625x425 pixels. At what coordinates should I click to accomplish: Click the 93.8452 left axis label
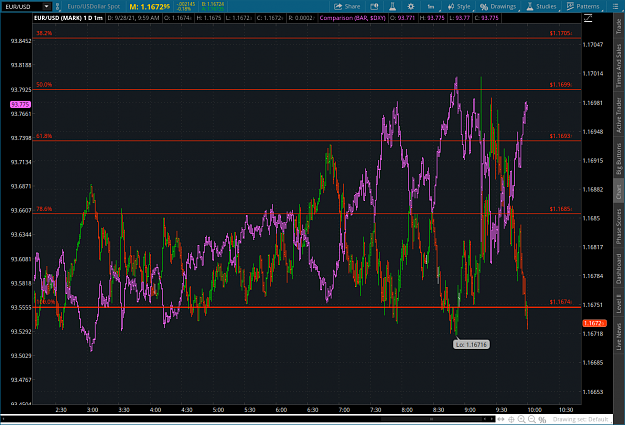tap(21, 41)
